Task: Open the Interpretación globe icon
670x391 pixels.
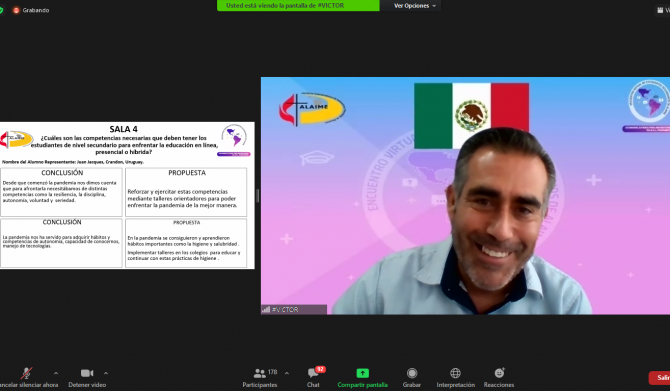Action: [455, 373]
